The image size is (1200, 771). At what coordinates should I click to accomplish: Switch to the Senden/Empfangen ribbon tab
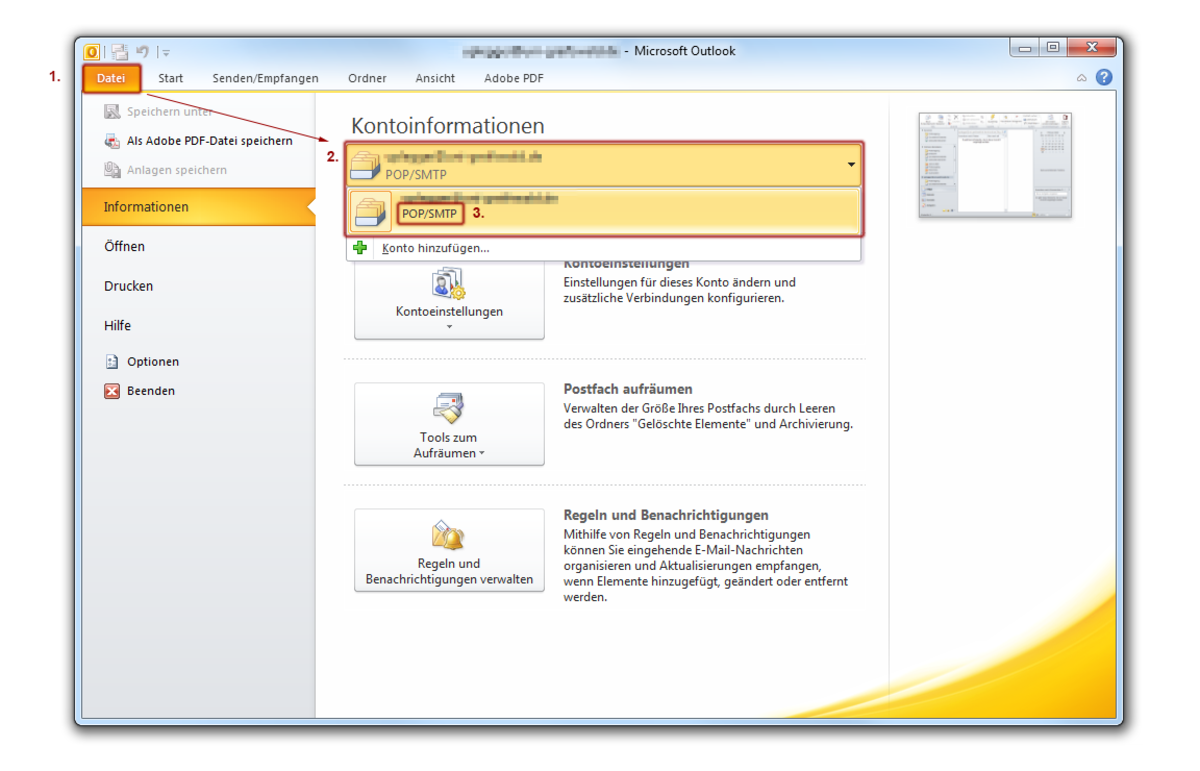point(265,78)
